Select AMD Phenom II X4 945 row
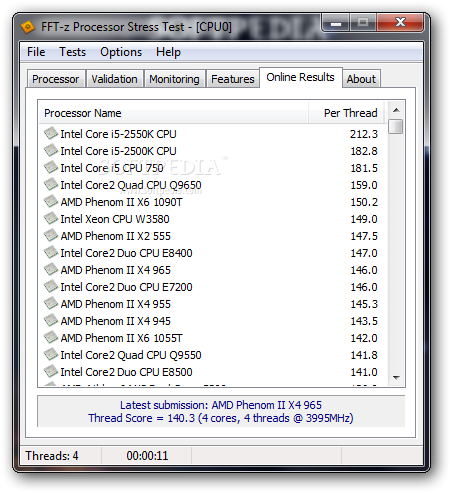This screenshot has height=493, width=451. click(213, 321)
